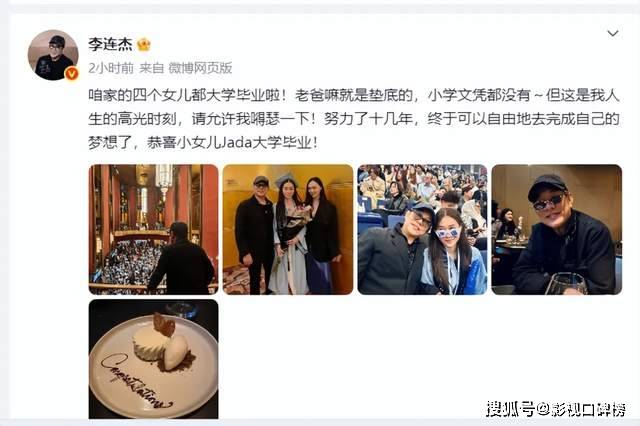Open the "微博网页版" source link
640x426 pixels.
click(200, 68)
